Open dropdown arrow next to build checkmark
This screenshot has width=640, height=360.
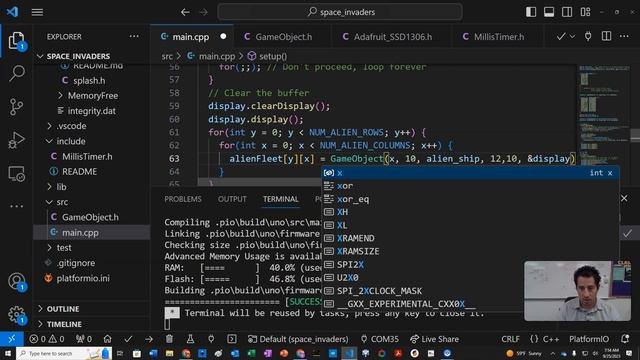pos(572,37)
